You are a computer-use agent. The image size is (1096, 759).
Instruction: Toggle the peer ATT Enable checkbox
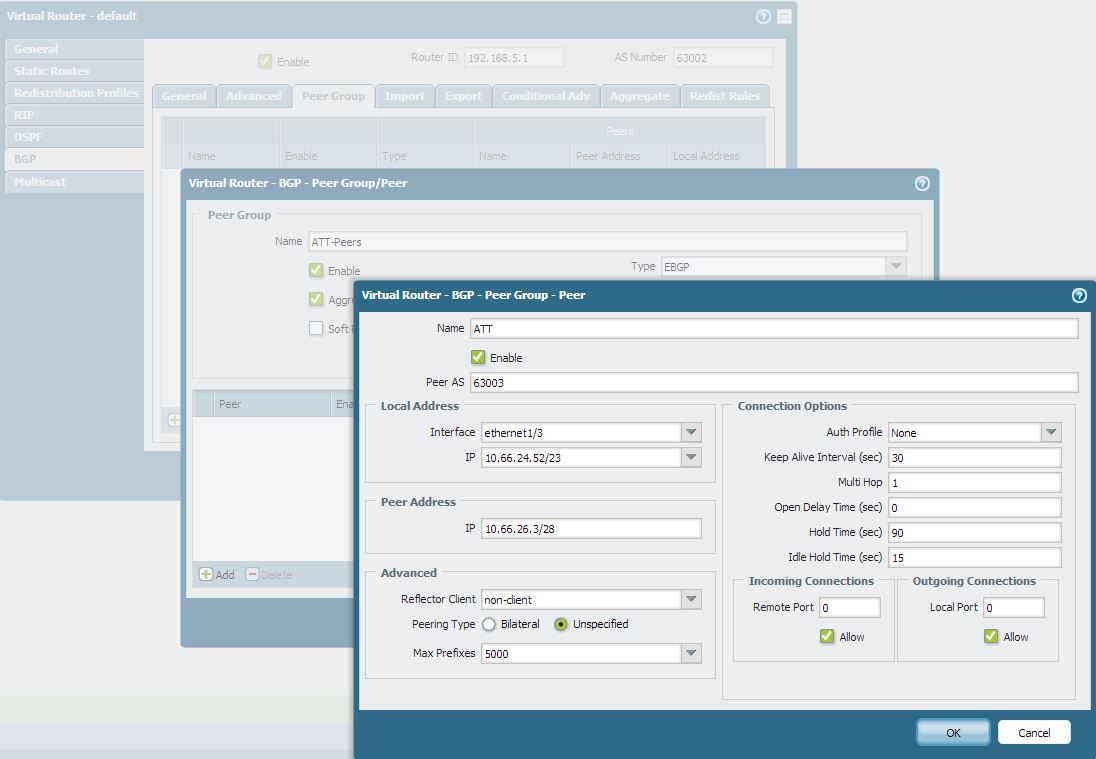478,357
